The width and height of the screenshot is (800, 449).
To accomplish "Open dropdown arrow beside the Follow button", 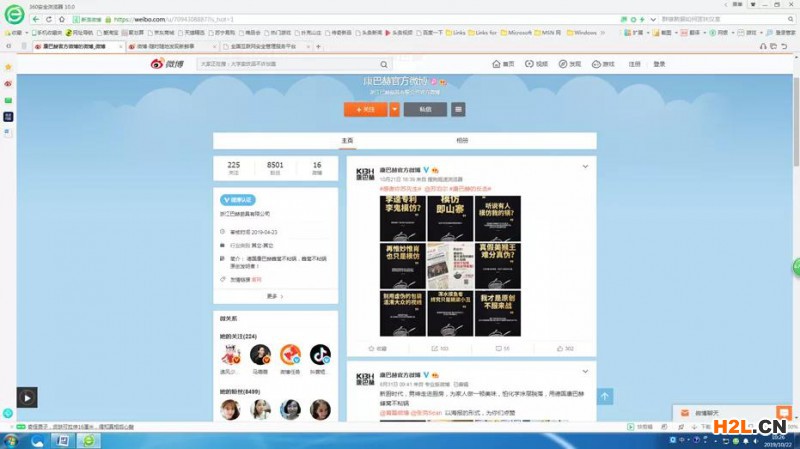I will (395, 109).
